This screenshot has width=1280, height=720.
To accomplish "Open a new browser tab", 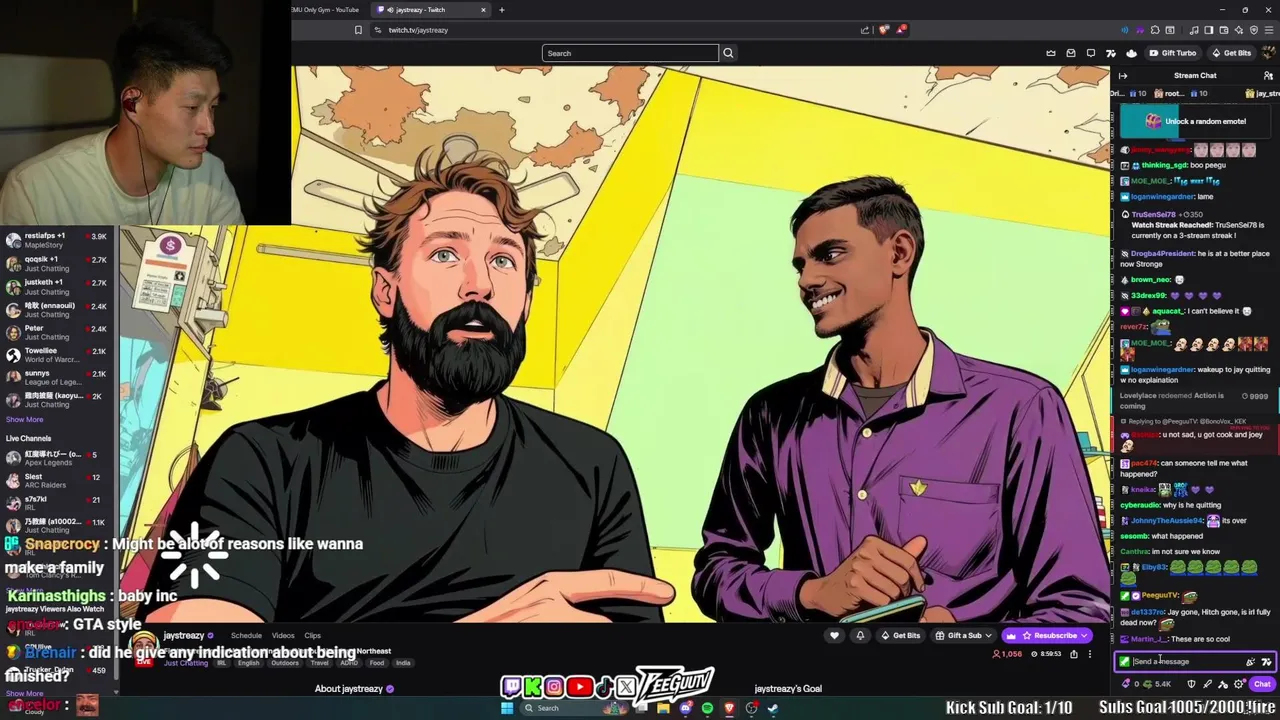I will pos(502,10).
